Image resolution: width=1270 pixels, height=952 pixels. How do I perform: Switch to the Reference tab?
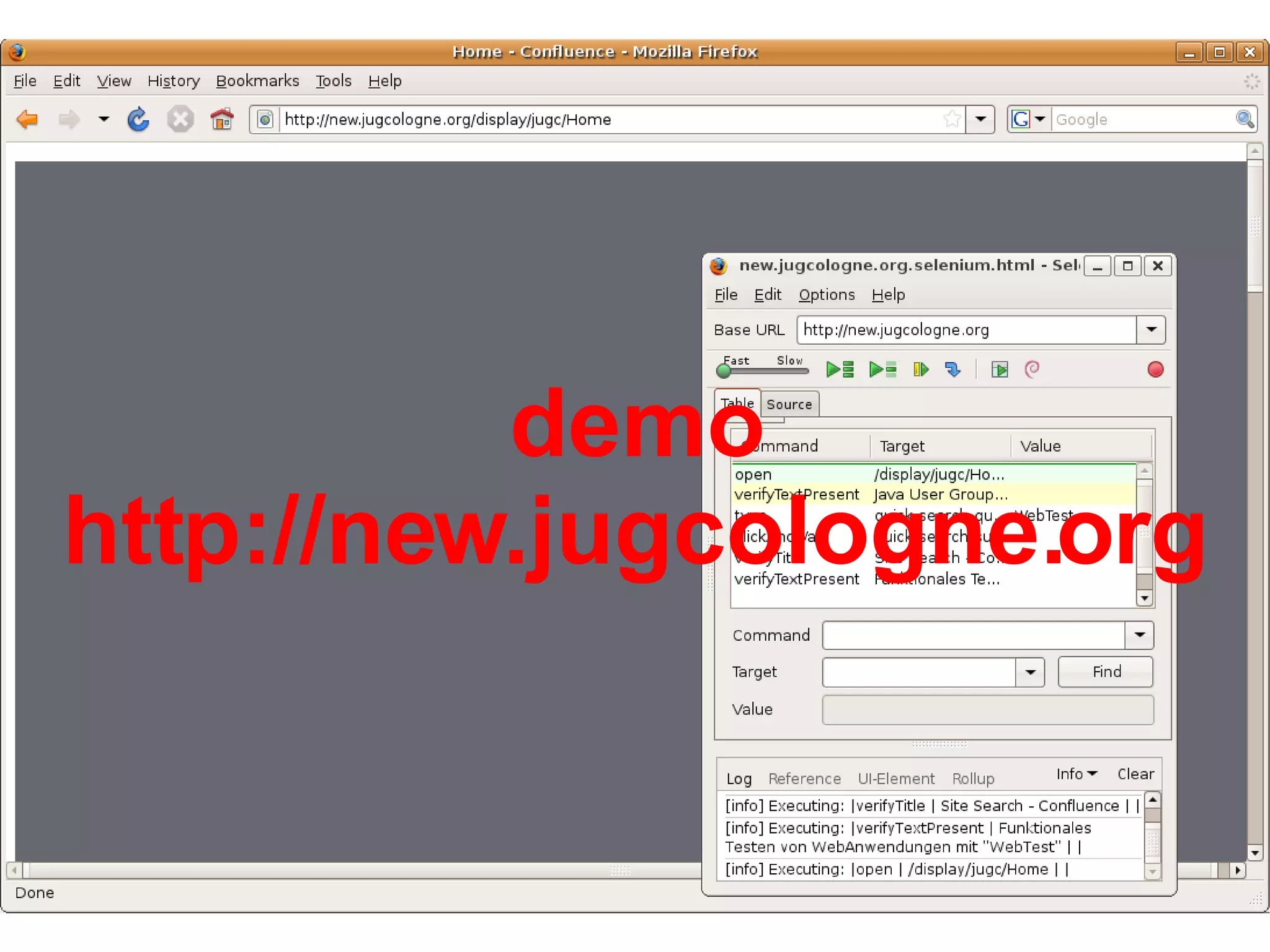pyautogui.click(x=804, y=779)
